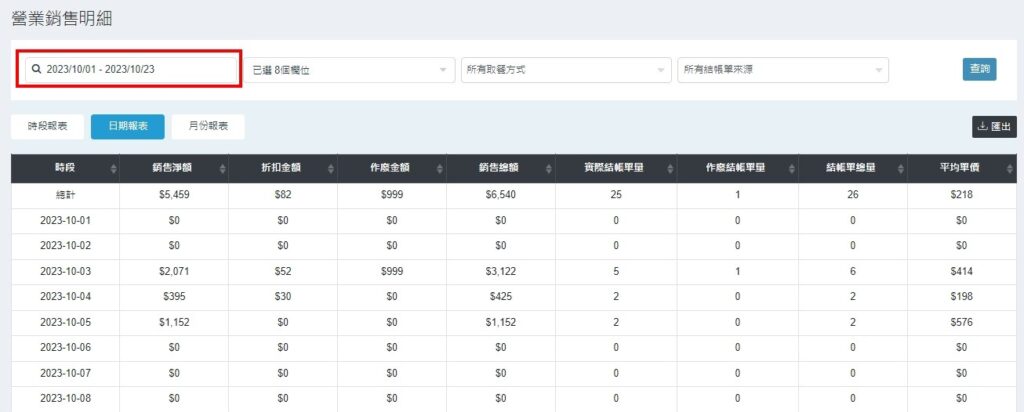Click sort icon on 時段 column
This screenshot has height=412, width=1024.
click(112, 169)
